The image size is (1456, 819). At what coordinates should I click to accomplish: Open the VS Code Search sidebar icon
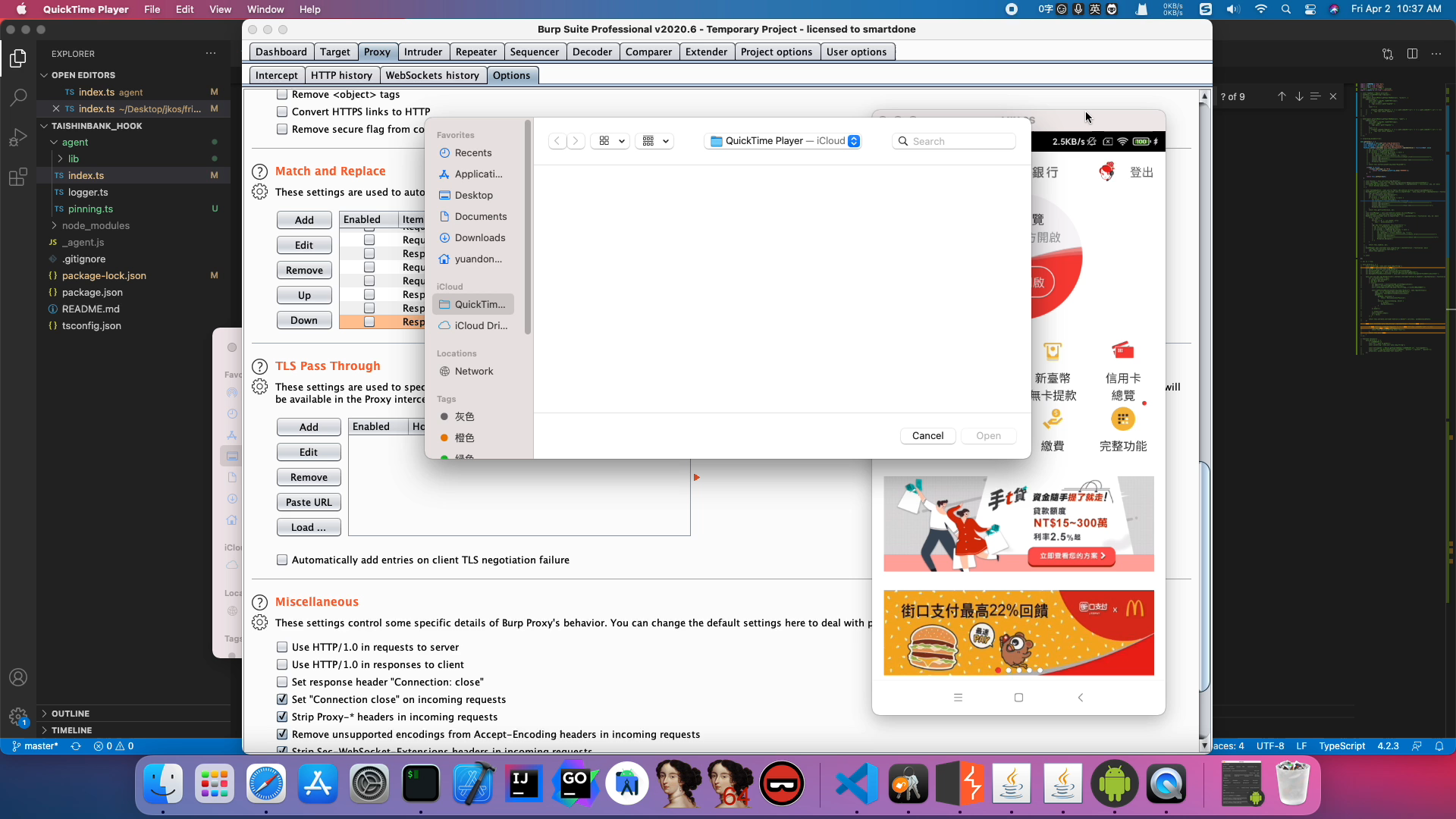18,98
